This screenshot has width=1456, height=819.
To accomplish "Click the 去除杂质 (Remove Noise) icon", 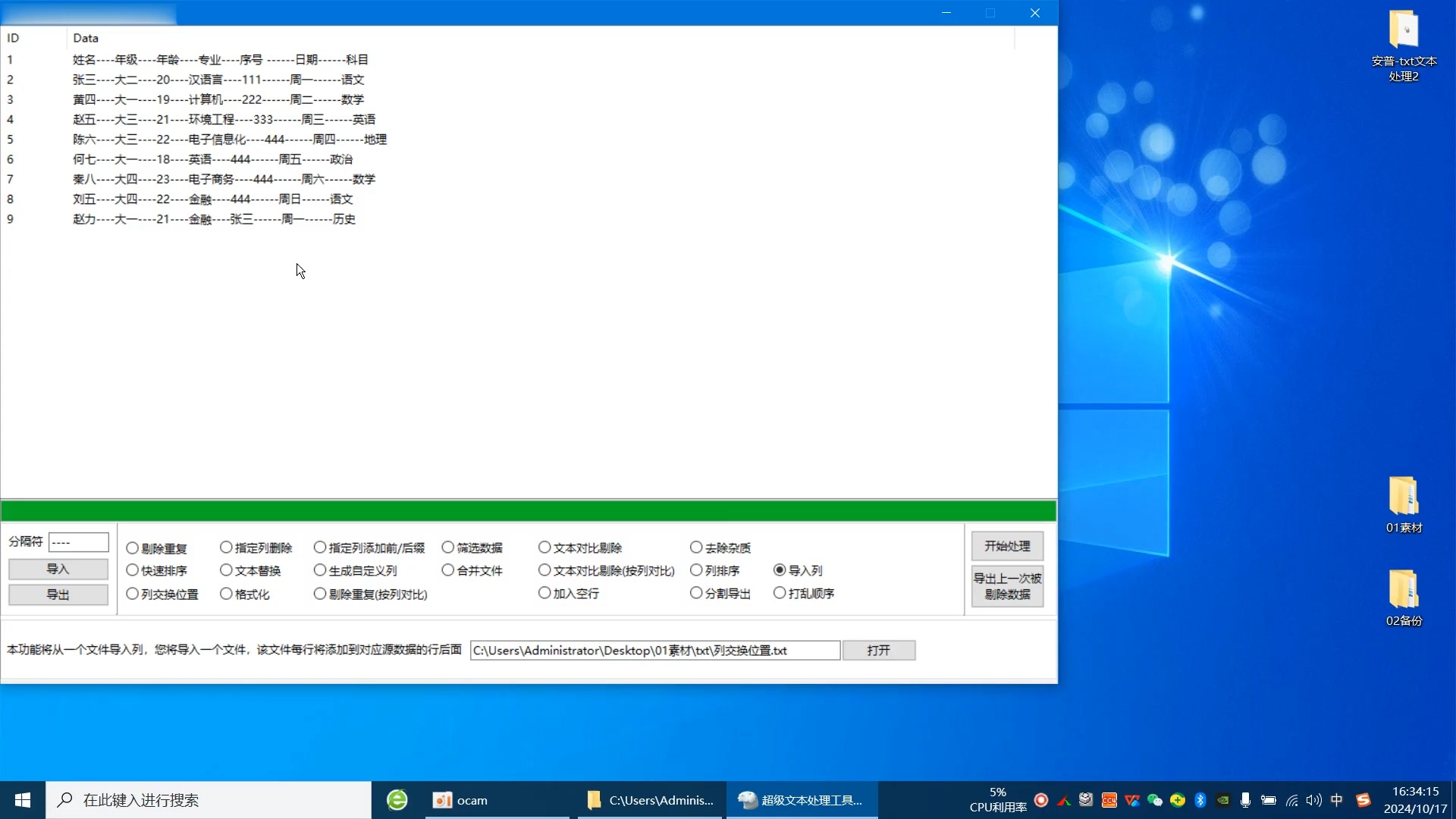I will [697, 547].
